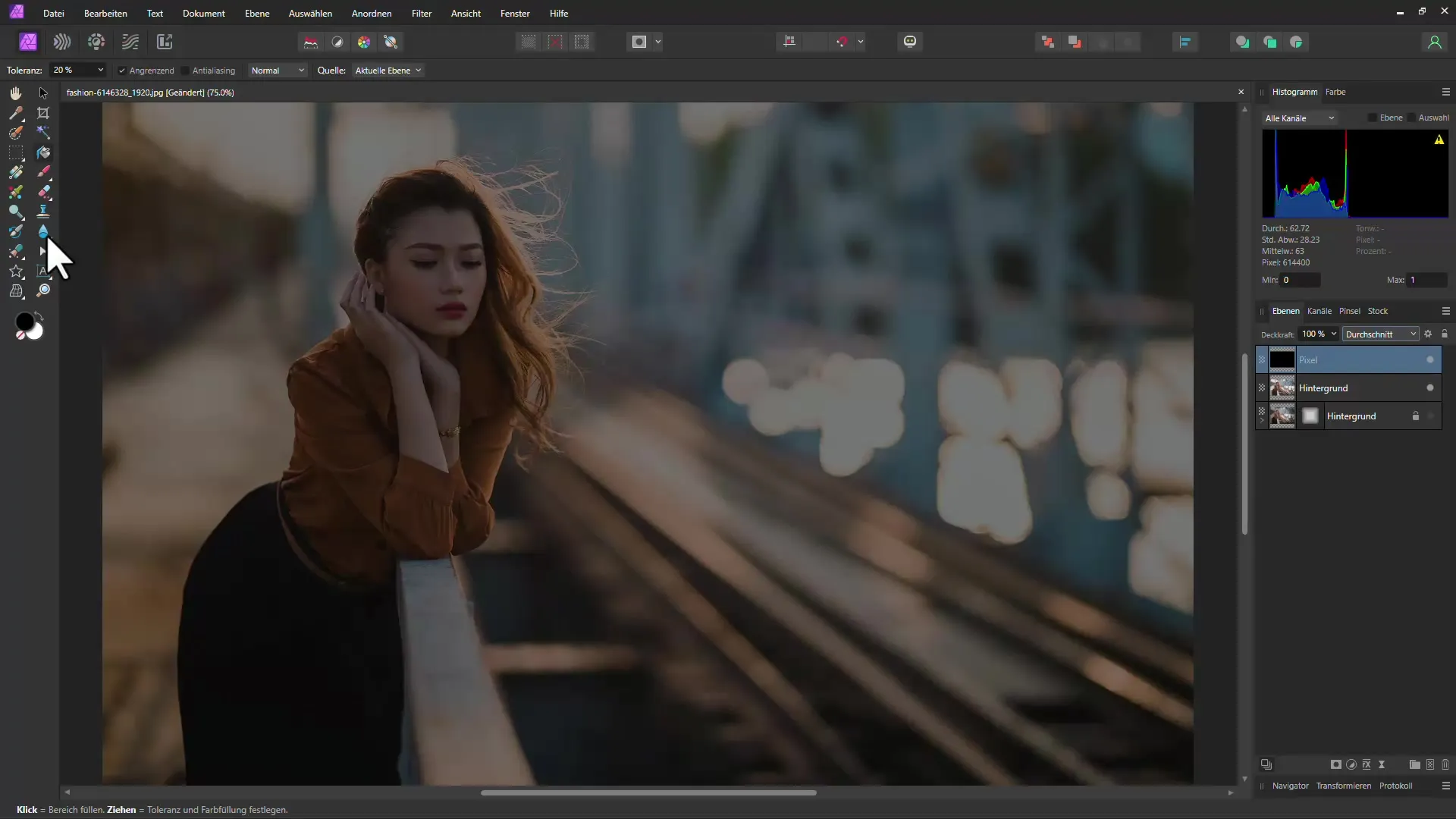The image size is (1456, 819).
Task: Select the Color Picker tool
Action: pos(15,113)
